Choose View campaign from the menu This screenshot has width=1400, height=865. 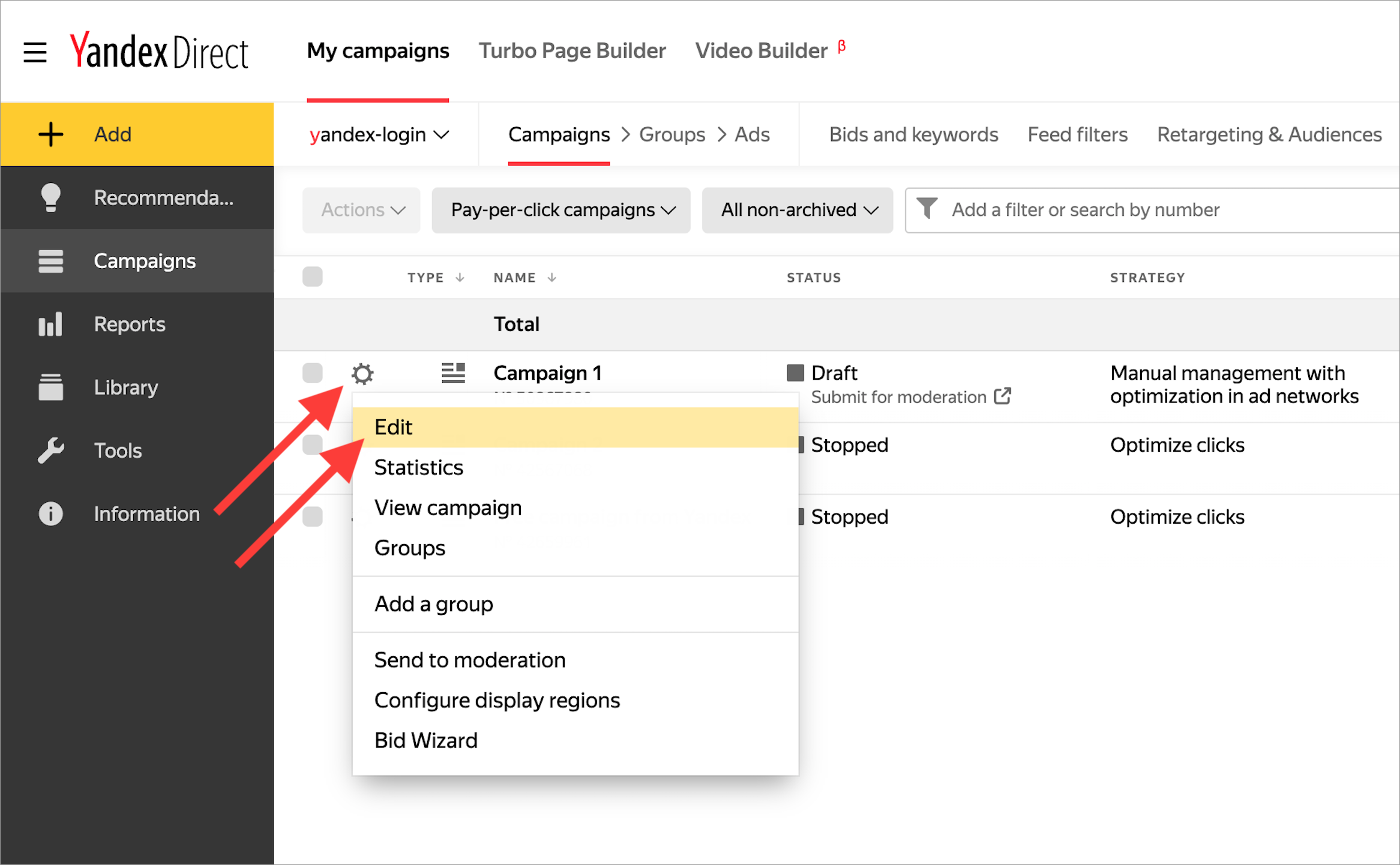(x=575, y=507)
